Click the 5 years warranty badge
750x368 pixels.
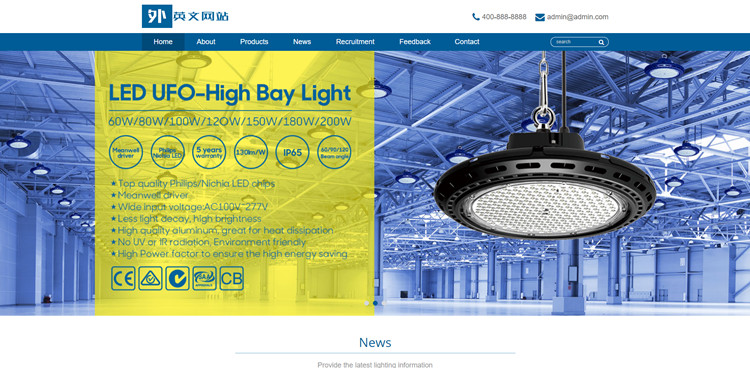[x=209, y=152]
